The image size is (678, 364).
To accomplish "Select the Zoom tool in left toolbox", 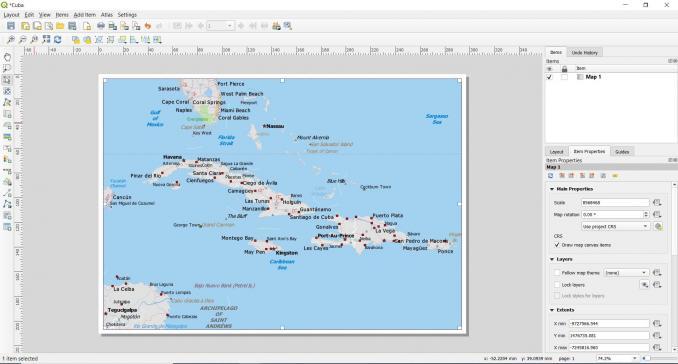I will tap(7, 68).
